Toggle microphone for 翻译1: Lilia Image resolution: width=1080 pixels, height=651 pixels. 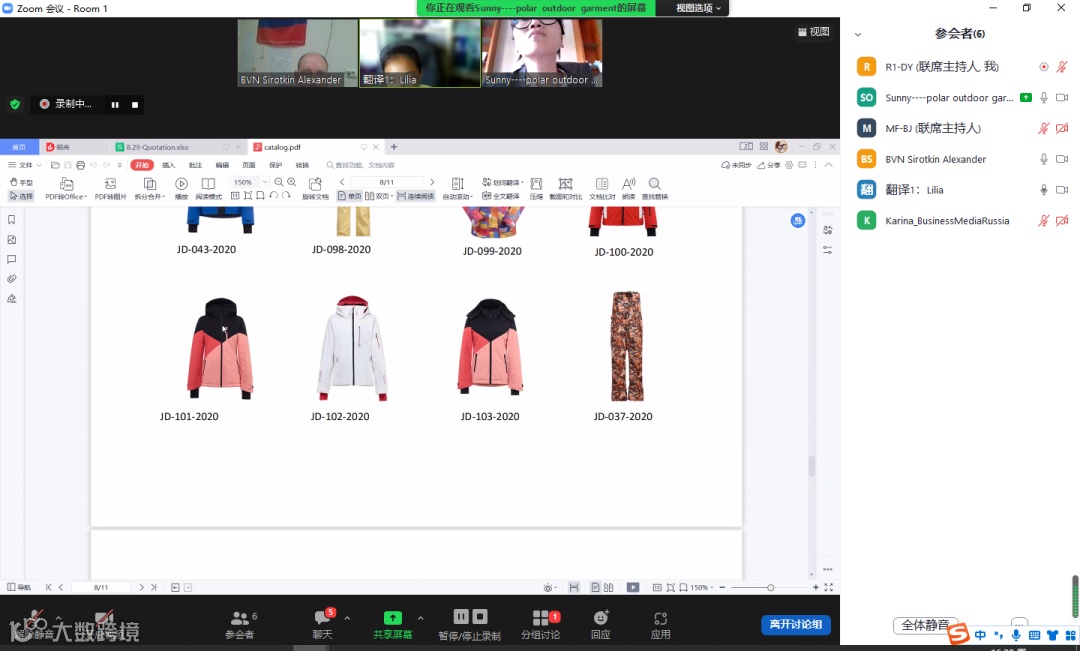point(1044,189)
